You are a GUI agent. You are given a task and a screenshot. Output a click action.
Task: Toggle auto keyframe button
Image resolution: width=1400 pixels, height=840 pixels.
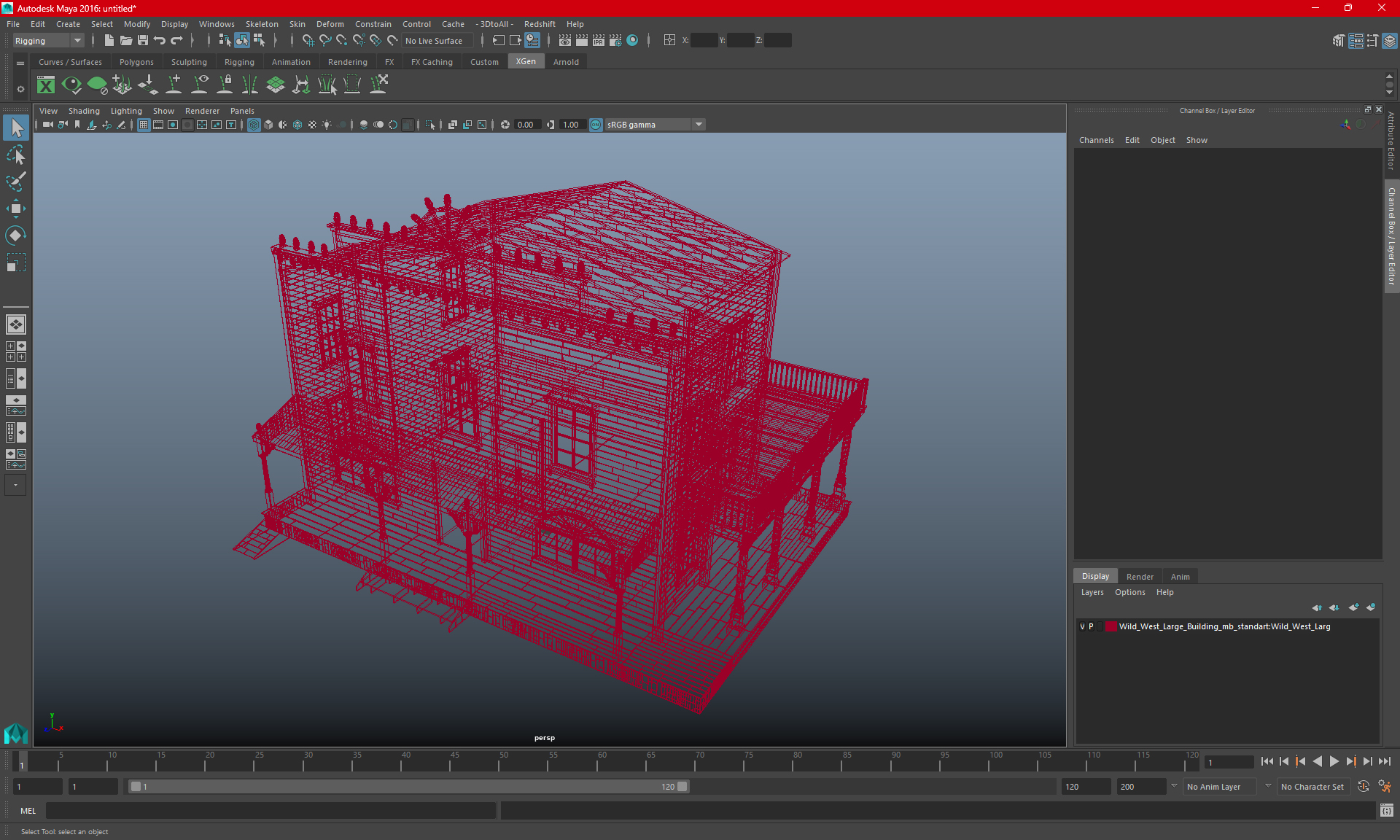click(x=1364, y=787)
